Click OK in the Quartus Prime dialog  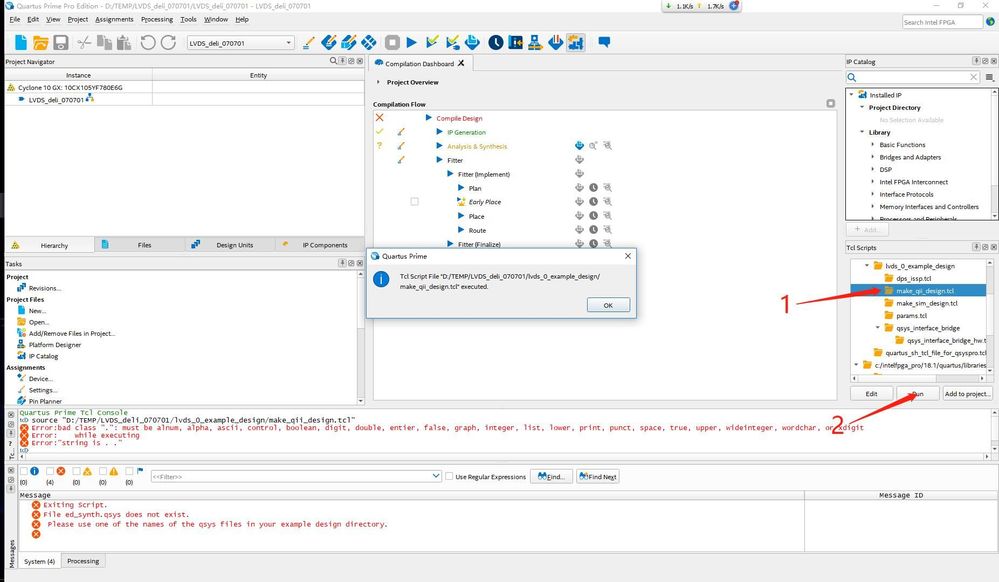601,305
